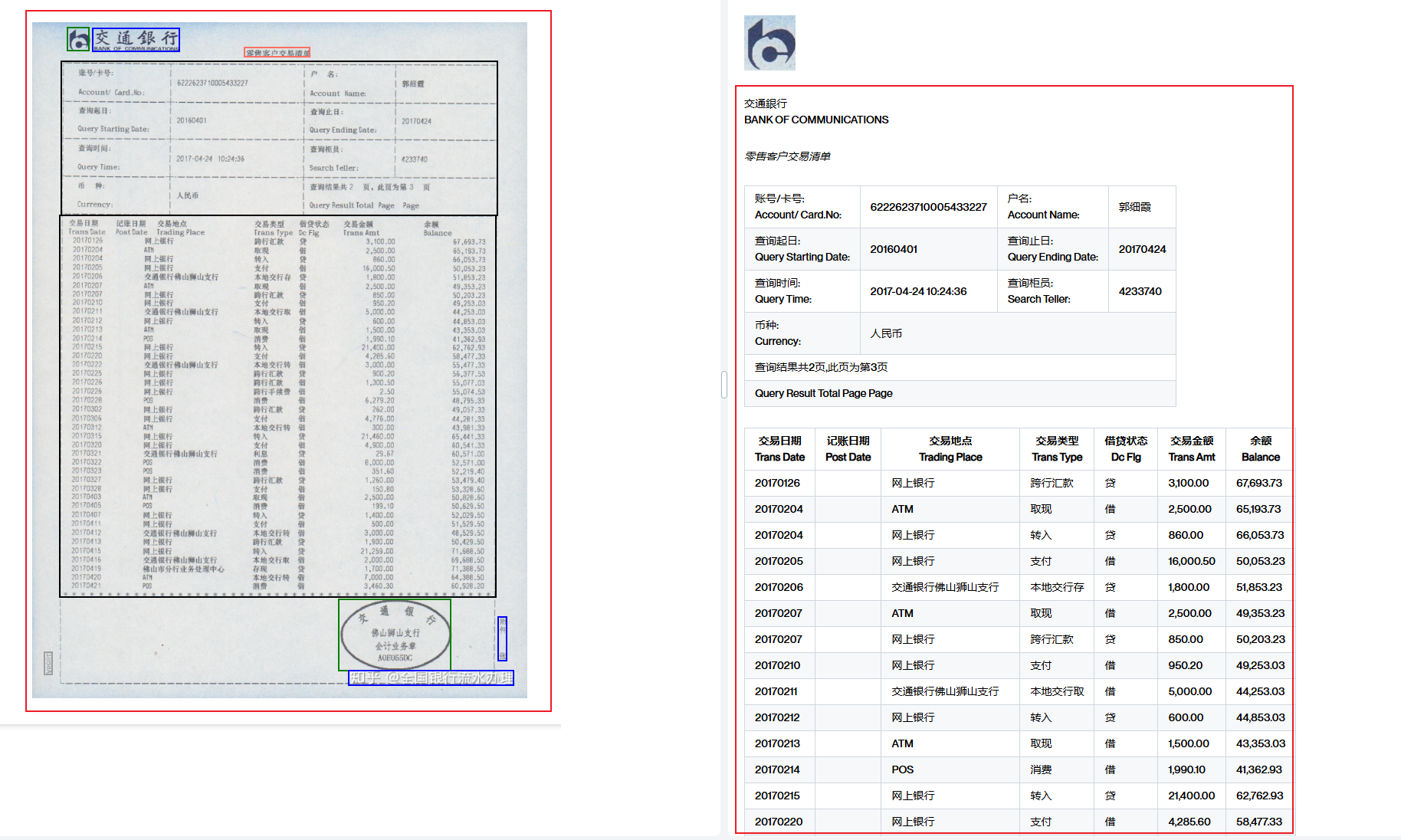Click the Trading Place column header
The image size is (1401, 840).
click(x=950, y=449)
